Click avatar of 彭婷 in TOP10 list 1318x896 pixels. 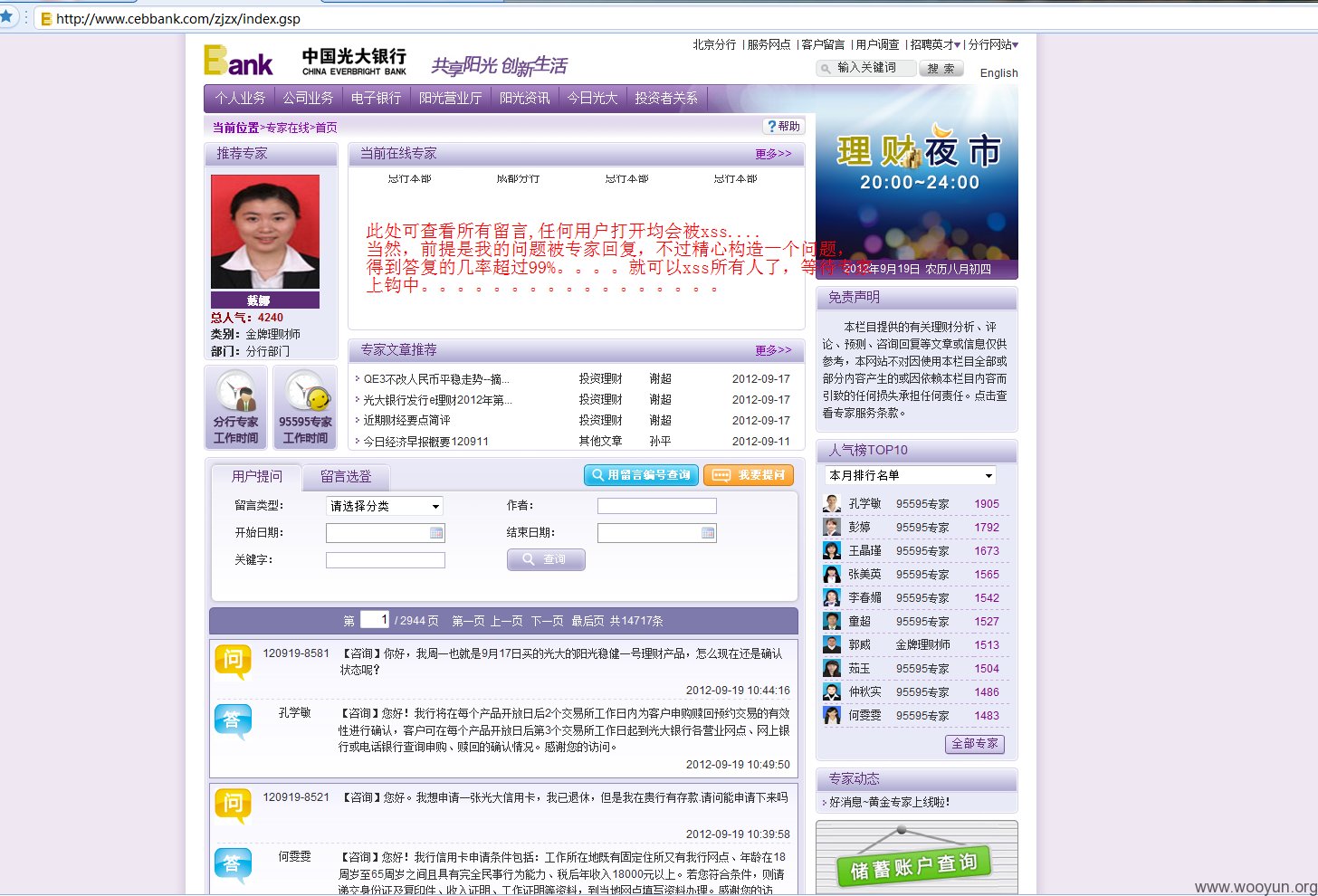(x=832, y=528)
